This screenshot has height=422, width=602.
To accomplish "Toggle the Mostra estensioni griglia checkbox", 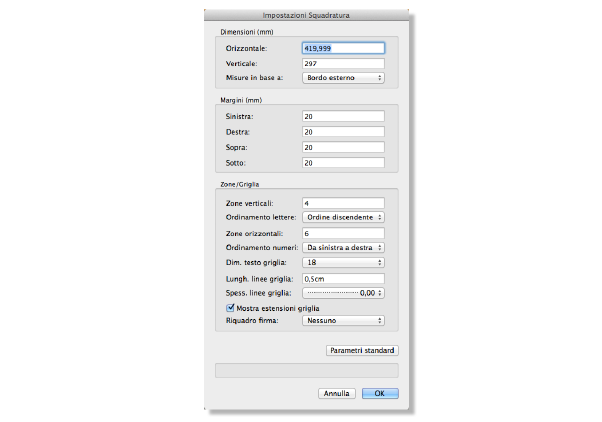I will point(230,308).
